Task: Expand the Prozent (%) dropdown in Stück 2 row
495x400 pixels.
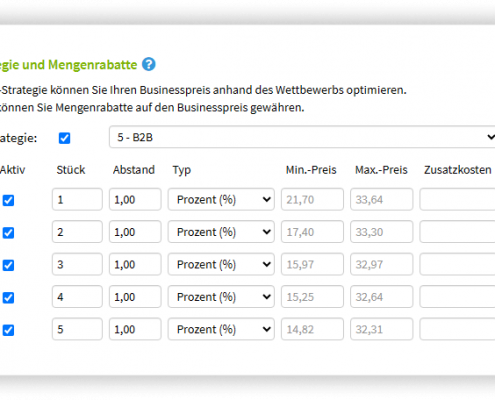Action: click(x=221, y=232)
